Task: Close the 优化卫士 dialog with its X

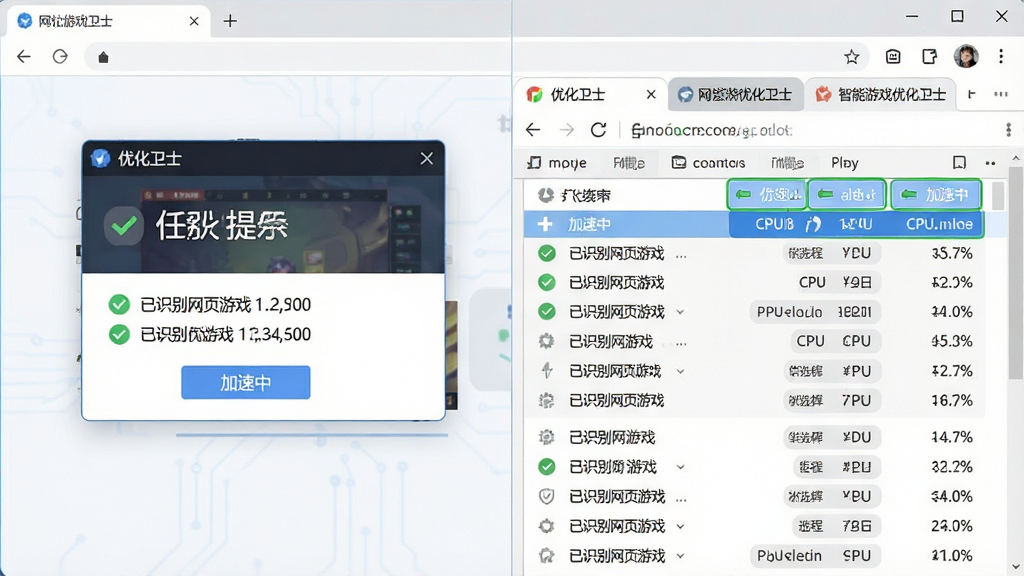Action: click(x=426, y=158)
